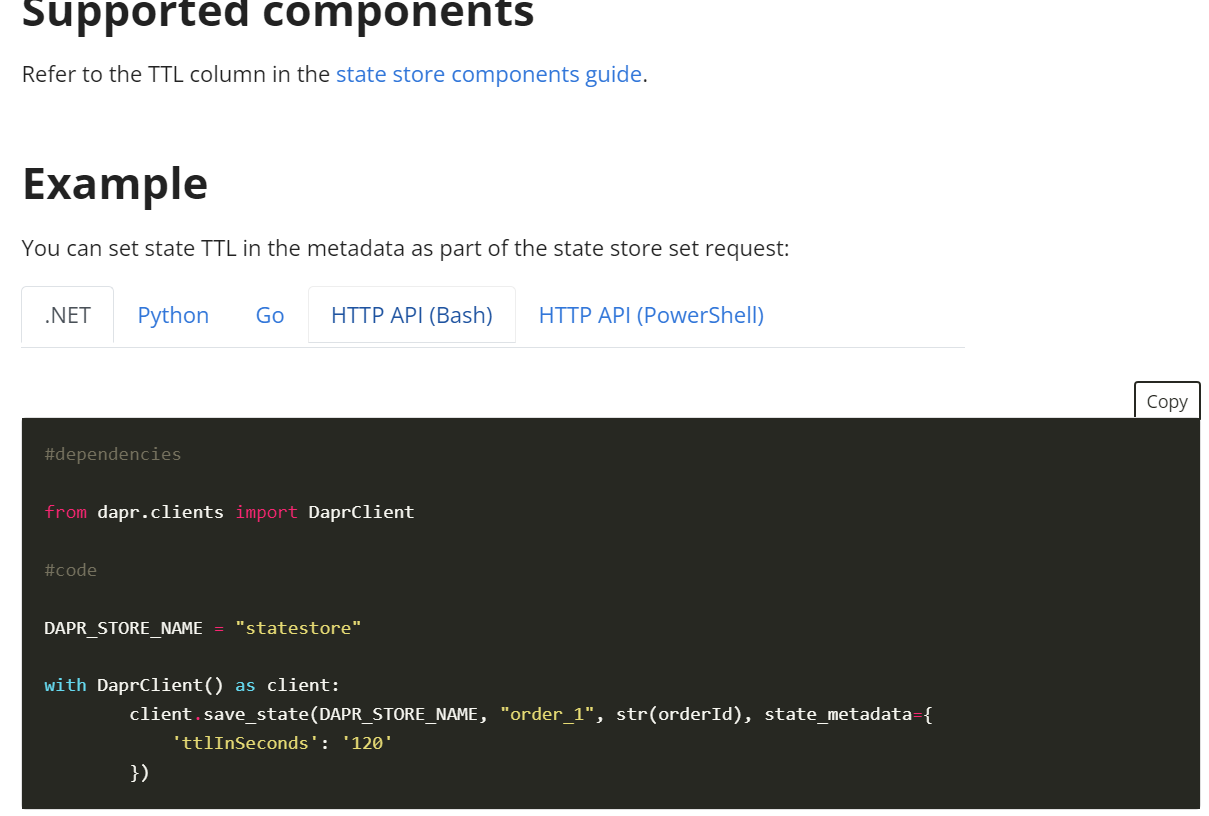Switch to the .NET code tab
Screen dimensions: 1209x816
click(x=66, y=315)
